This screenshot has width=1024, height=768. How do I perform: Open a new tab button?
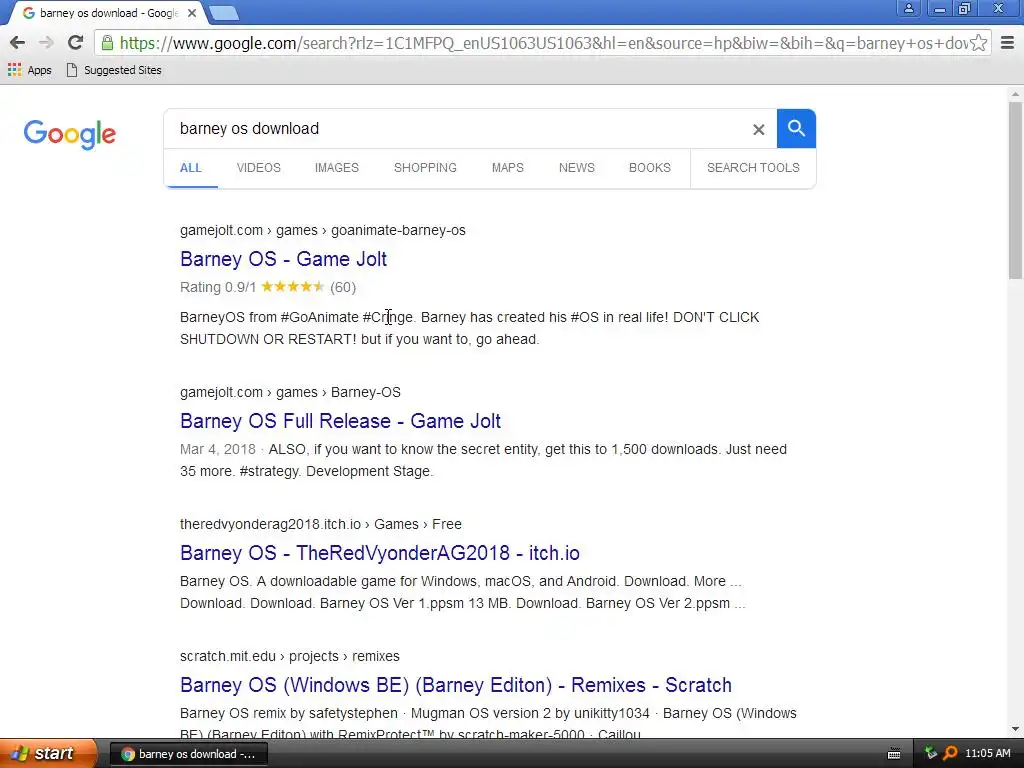point(224,13)
